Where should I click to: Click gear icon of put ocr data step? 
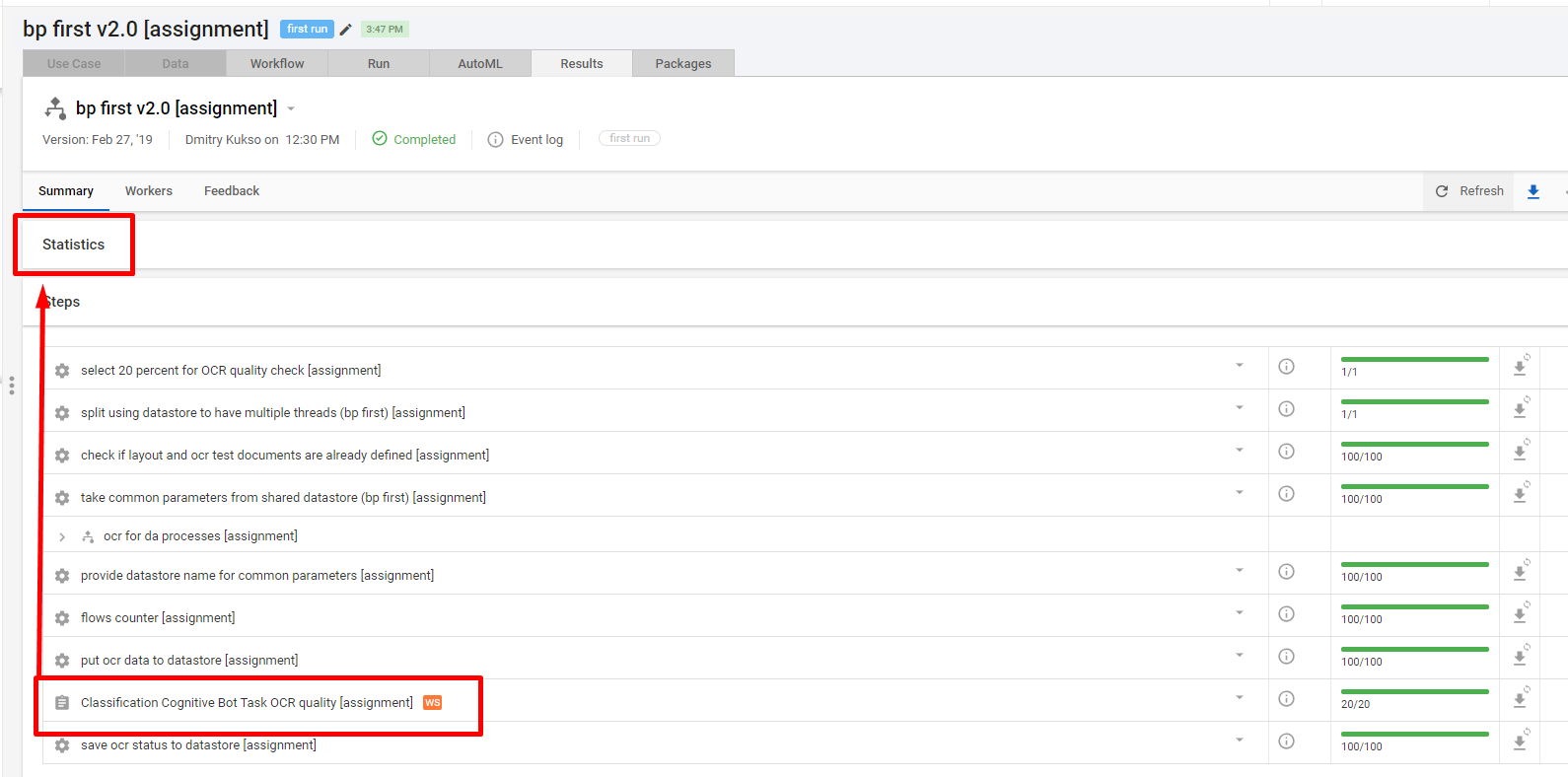pyautogui.click(x=62, y=661)
